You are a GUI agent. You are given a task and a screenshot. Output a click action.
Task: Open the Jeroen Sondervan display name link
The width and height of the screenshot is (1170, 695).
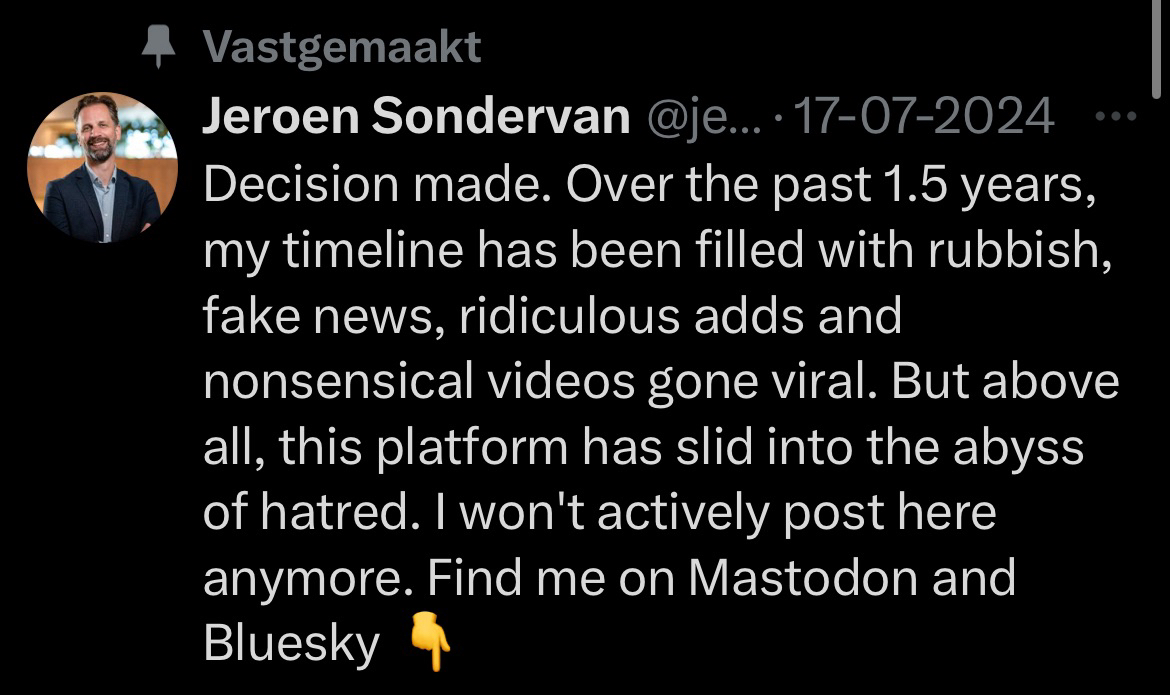[x=415, y=119]
